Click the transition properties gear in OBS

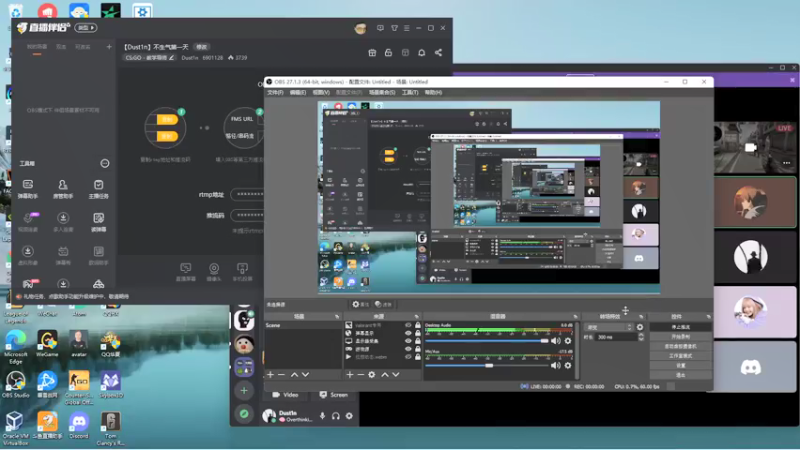click(640, 327)
